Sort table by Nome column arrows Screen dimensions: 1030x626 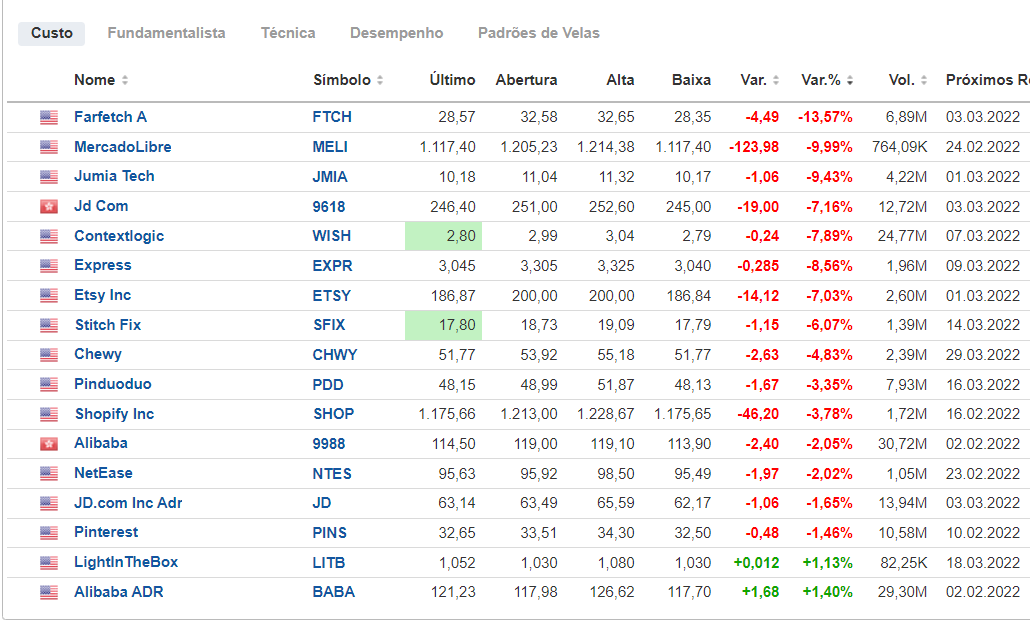point(125,81)
